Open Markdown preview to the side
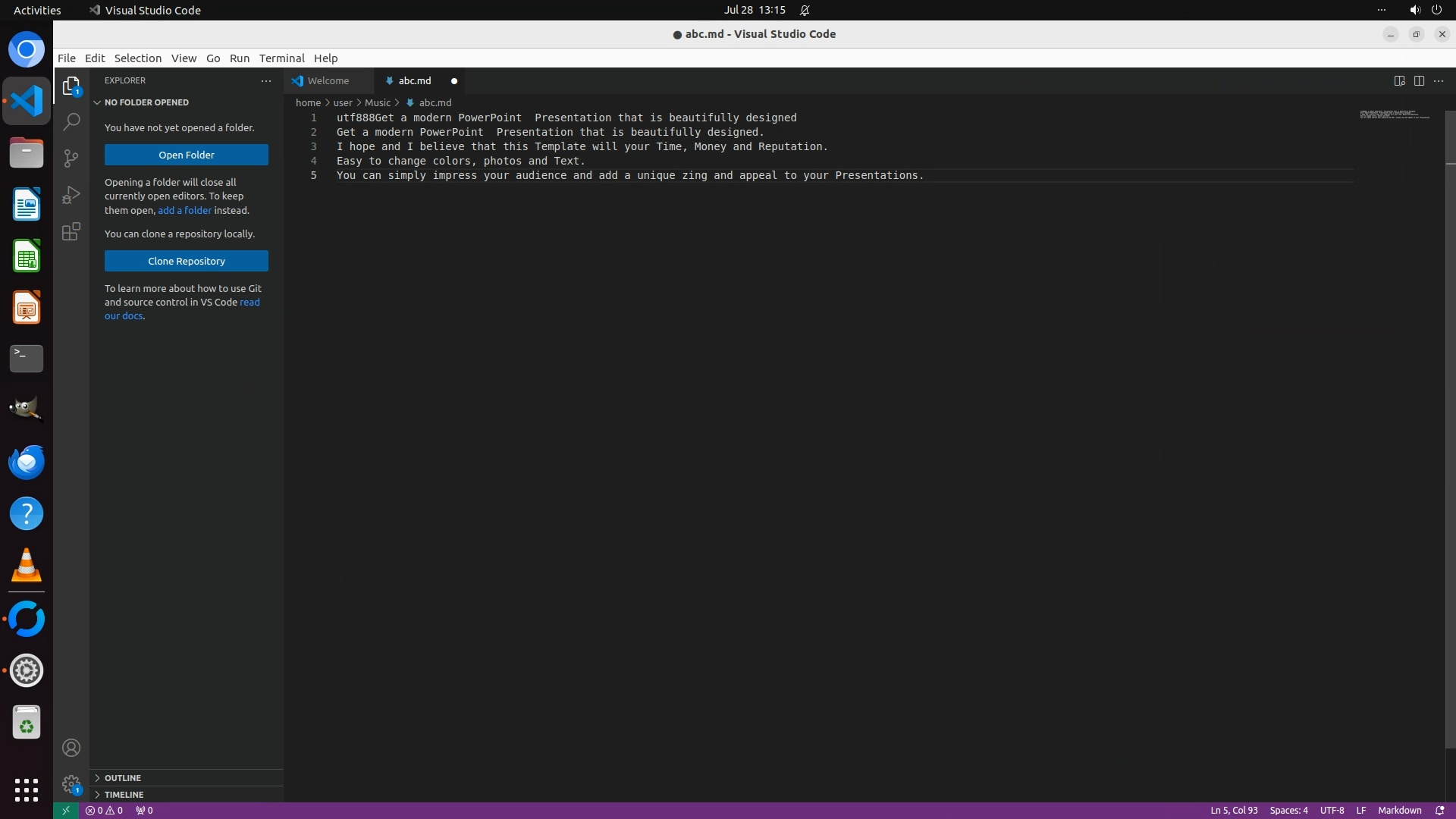1456x819 pixels. 1399,80
